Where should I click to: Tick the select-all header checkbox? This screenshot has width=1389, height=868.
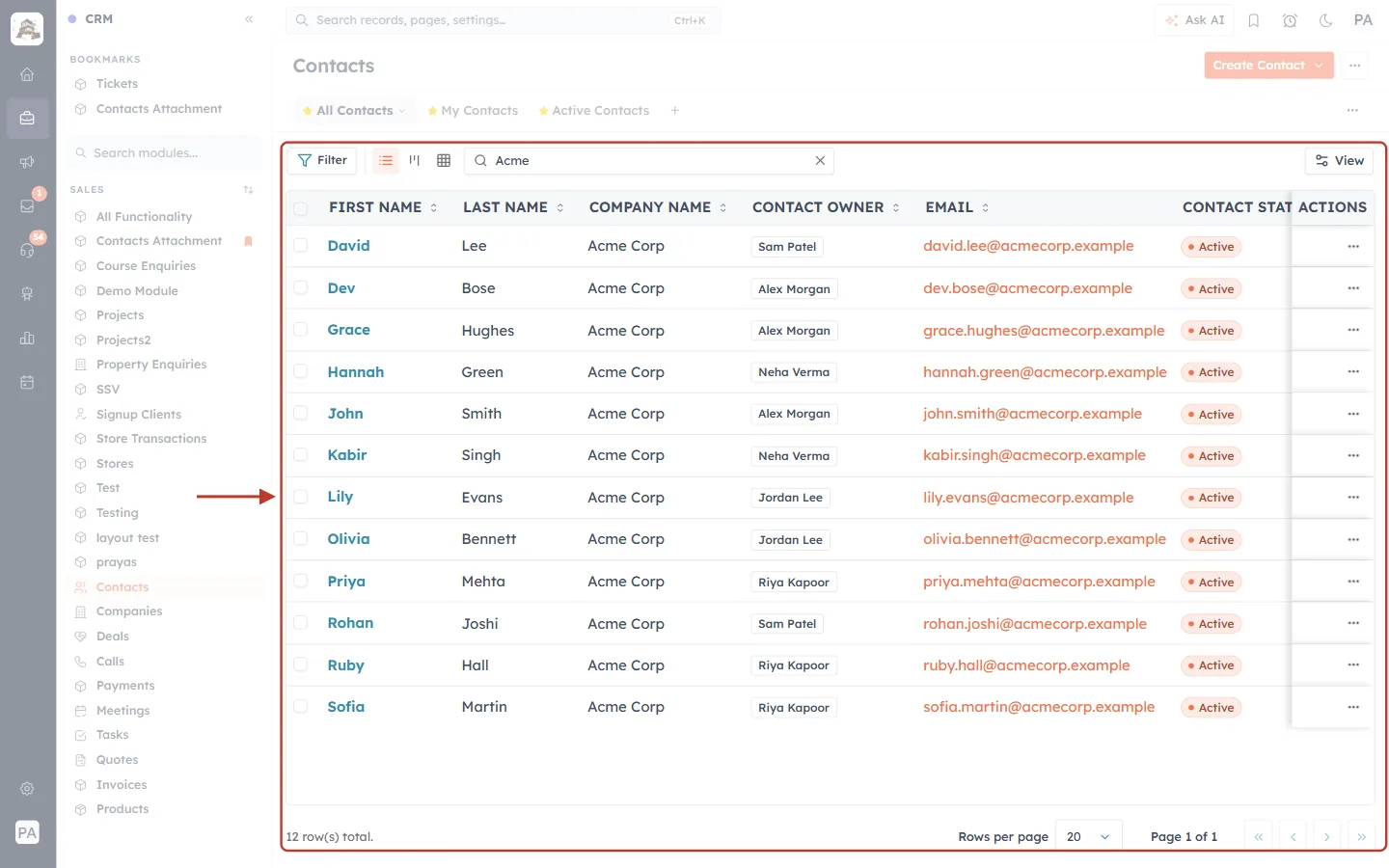pos(301,208)
